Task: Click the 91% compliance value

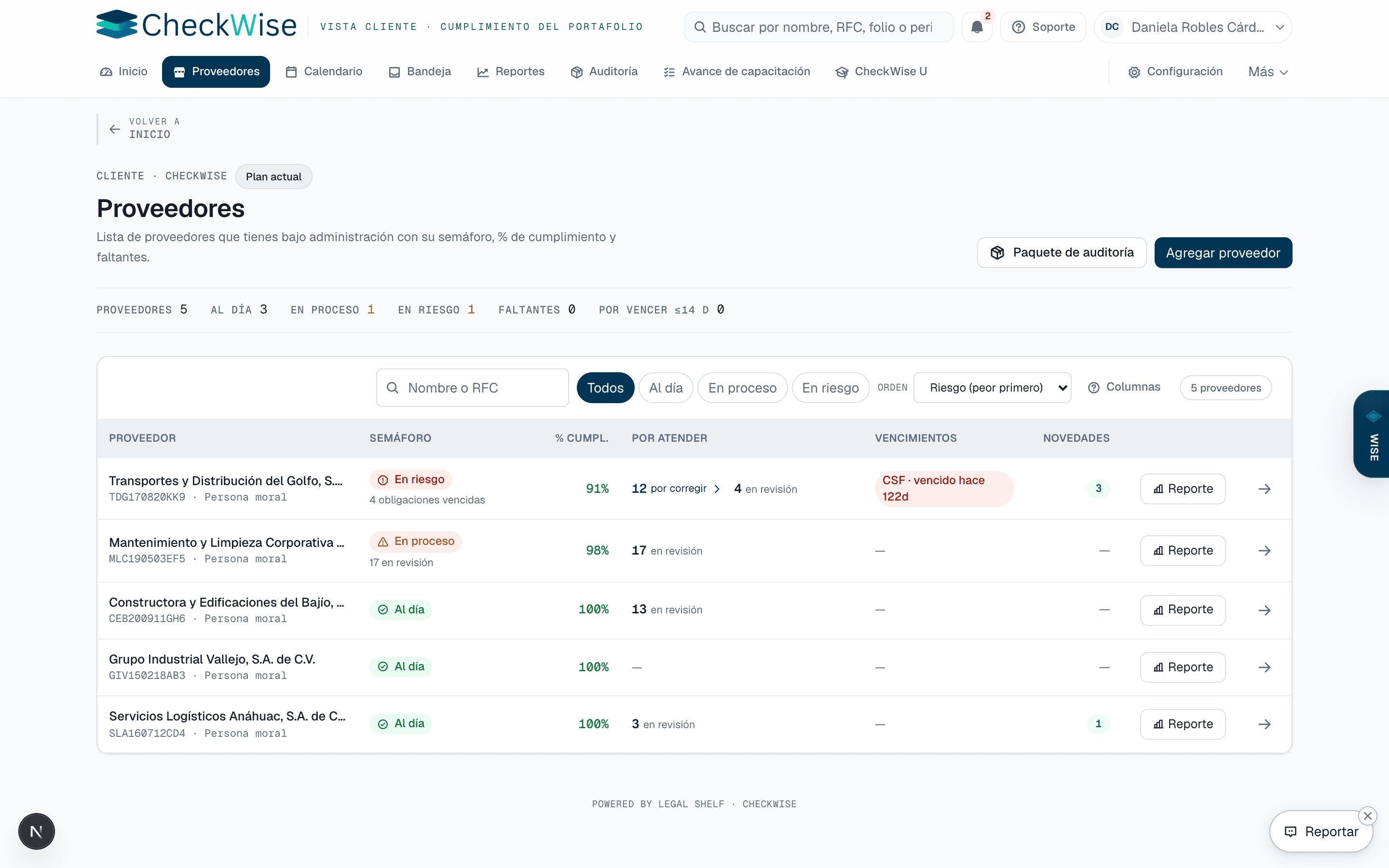Action: coord(597,488)
